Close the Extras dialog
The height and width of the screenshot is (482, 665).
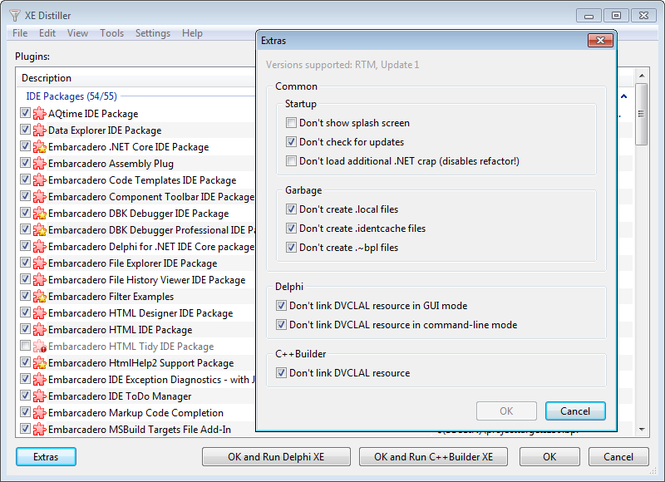coord(601,40)
